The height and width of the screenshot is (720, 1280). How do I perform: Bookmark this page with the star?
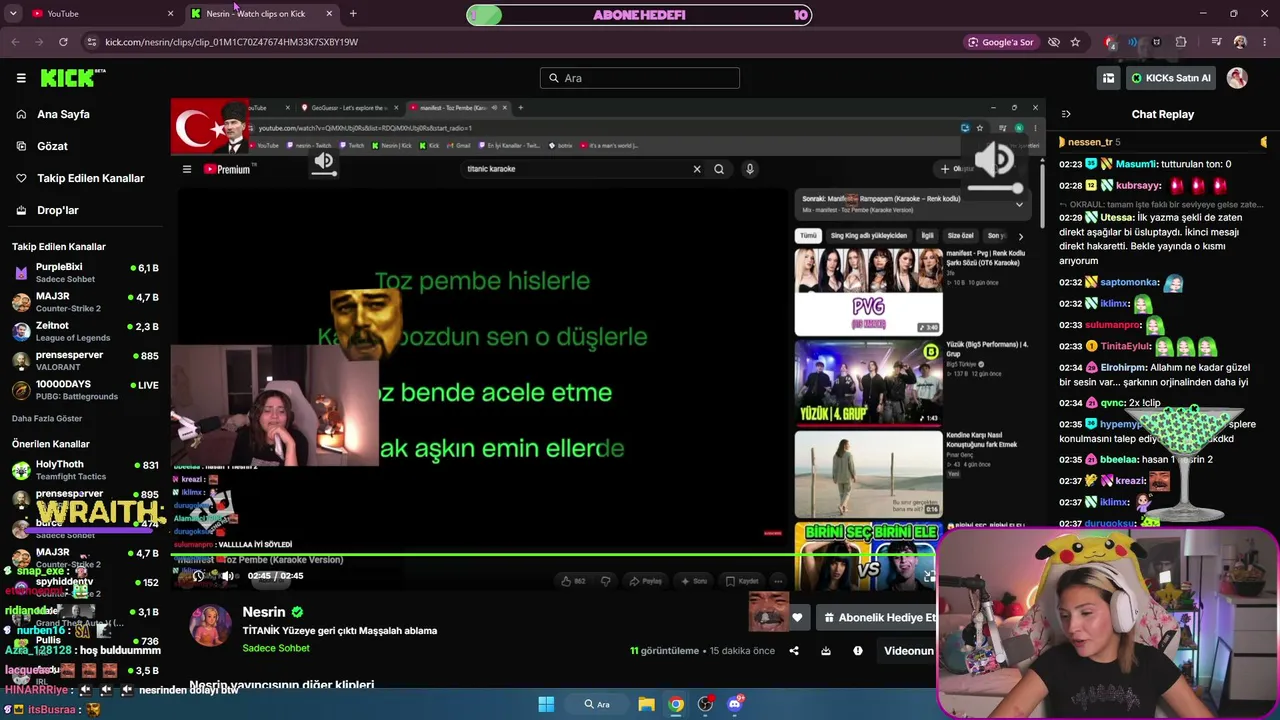click(1075, 42)
